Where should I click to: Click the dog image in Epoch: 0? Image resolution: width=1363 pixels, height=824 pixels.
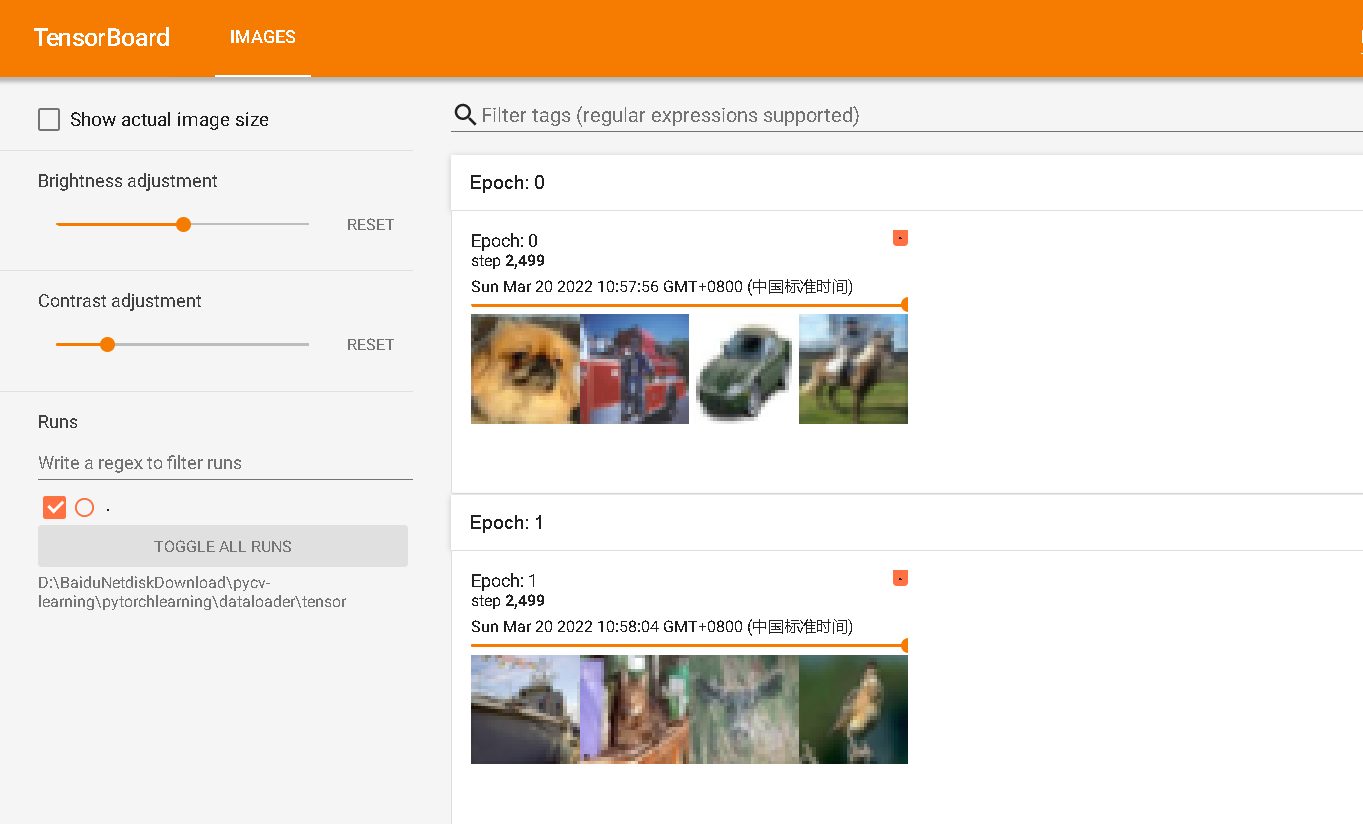click(x=525, y=370)
